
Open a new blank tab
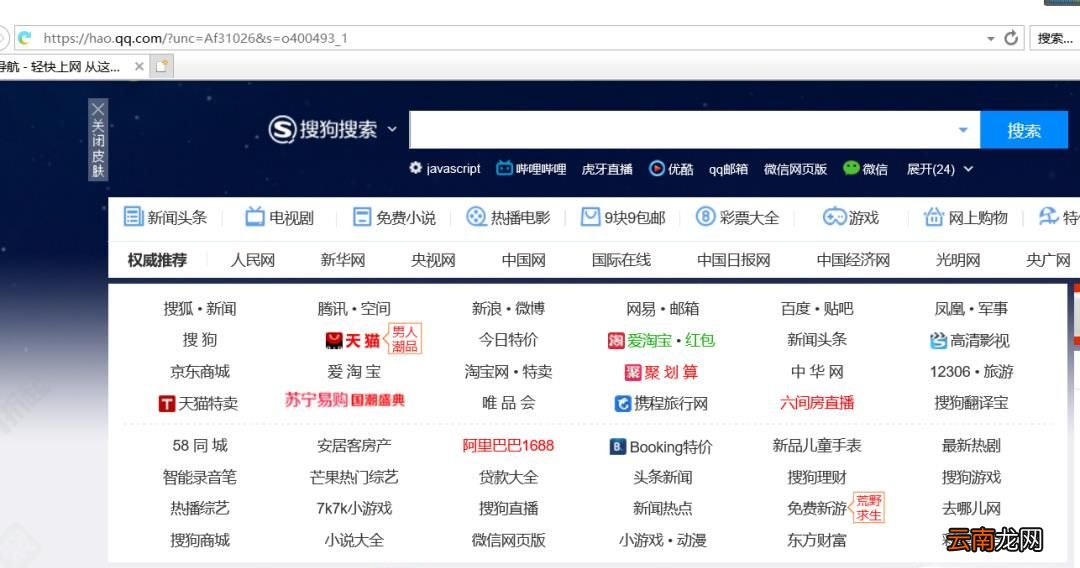pyautogui.click(x=162, y=66)
